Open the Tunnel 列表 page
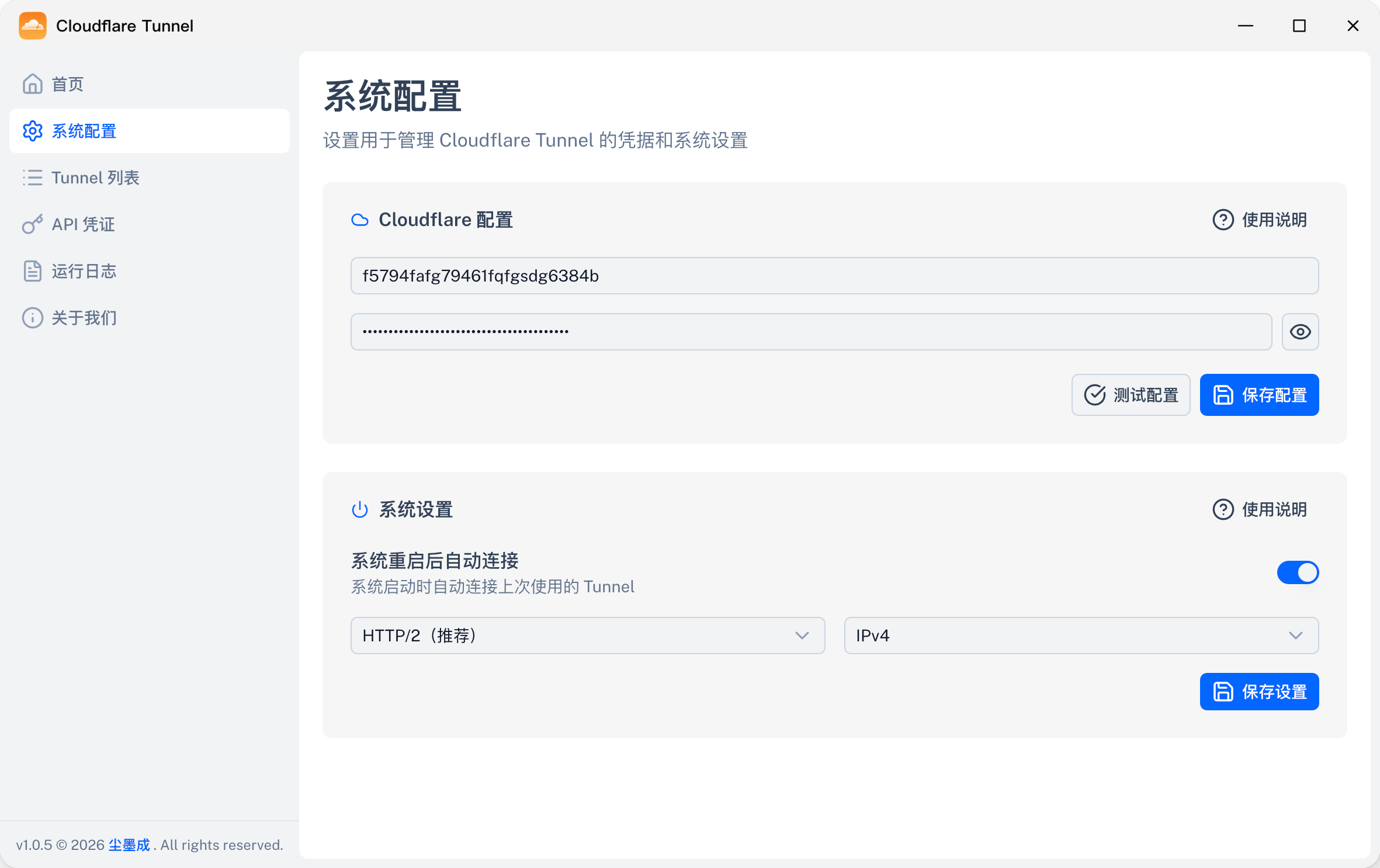Viewport: 1380px width, 868px height. click(x=150, y=178)
